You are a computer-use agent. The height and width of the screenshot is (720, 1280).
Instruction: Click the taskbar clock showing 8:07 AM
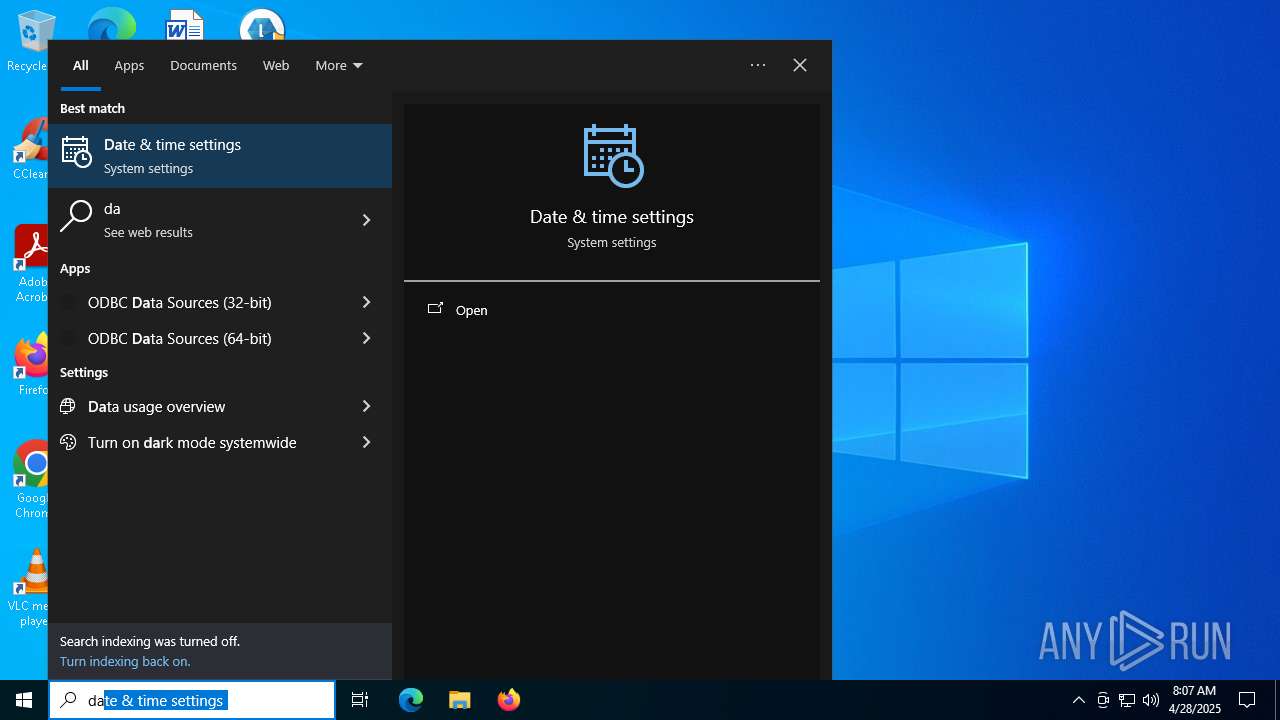(x=1195, y=700)
